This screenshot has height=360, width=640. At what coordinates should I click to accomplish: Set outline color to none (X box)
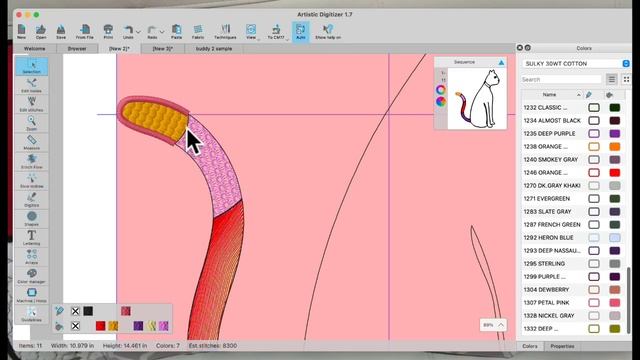click(x=75, y=311)
